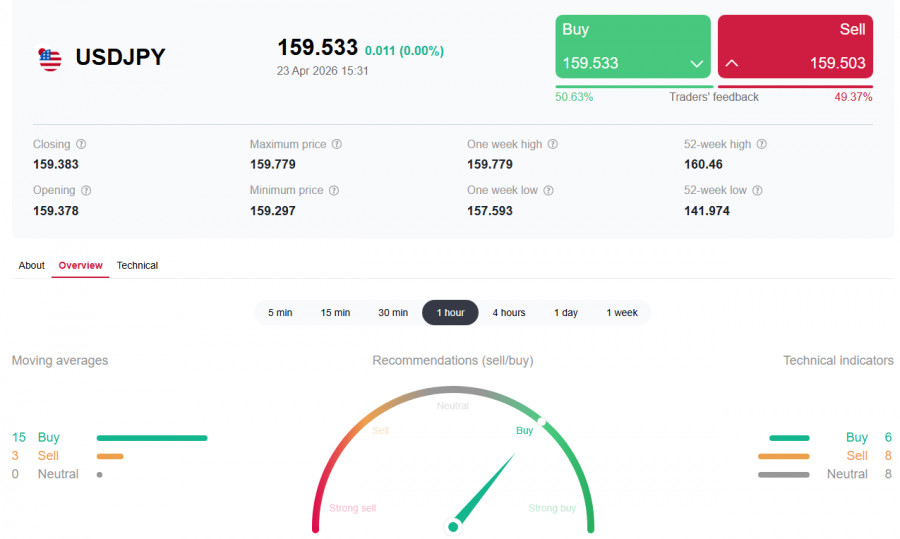Open the About tab
900x539 pixels.
(32, 265)
